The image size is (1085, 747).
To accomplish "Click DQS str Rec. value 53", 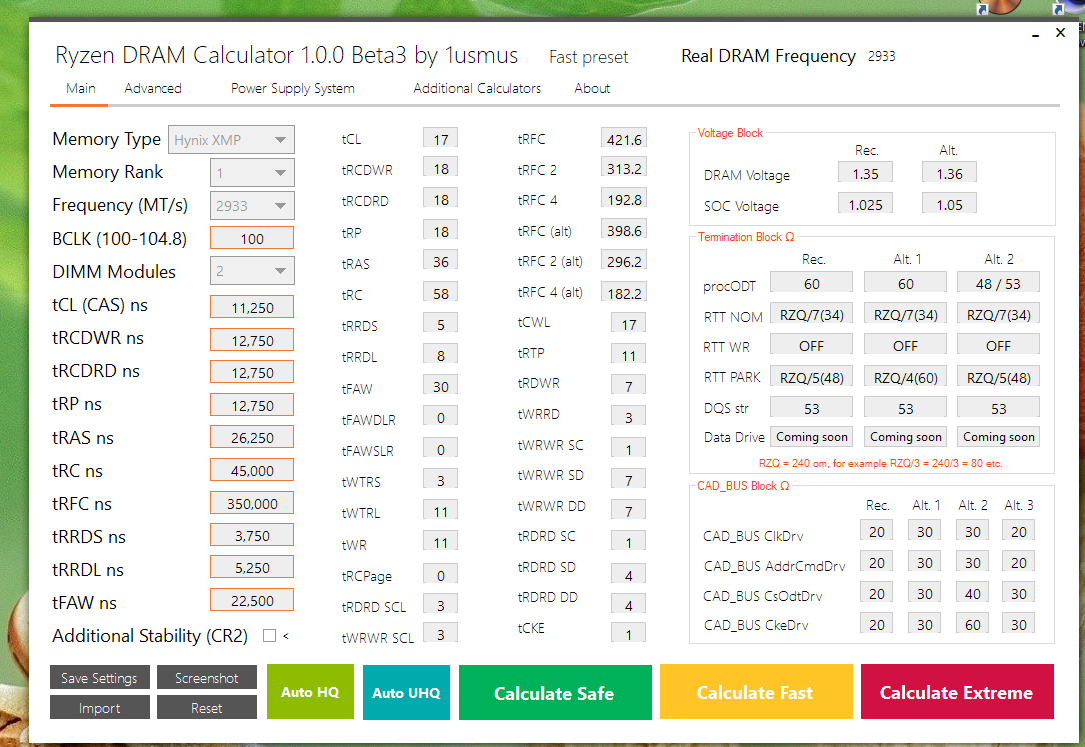I will 812,408.
